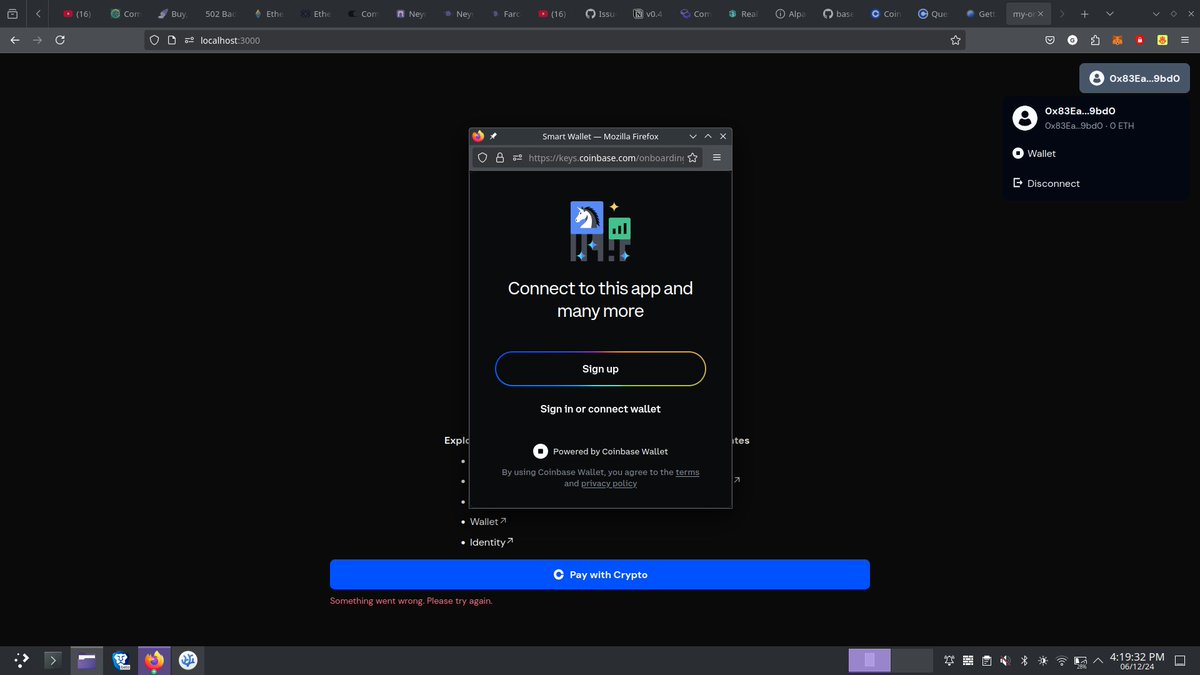Switch to the Buy tab
Image resolution: width=1200 pixels, height=675 pixels.
click(172, 14)
